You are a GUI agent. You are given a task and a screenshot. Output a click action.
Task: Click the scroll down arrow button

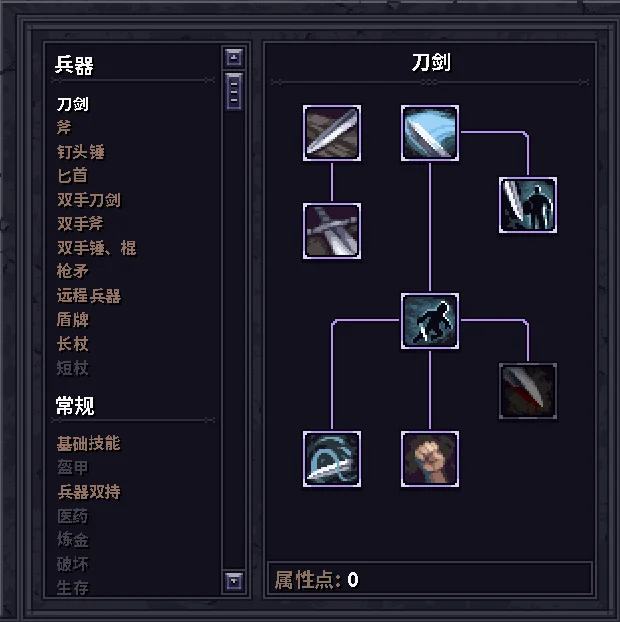pos(234,582)
